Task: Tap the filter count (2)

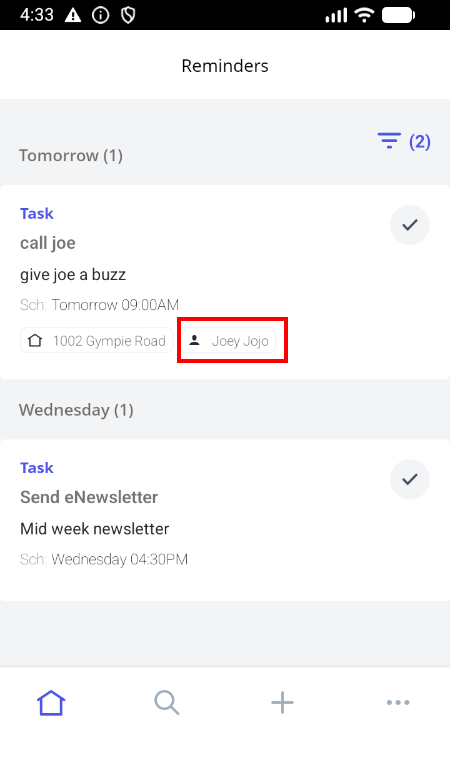Action: (x=420, y=141)
